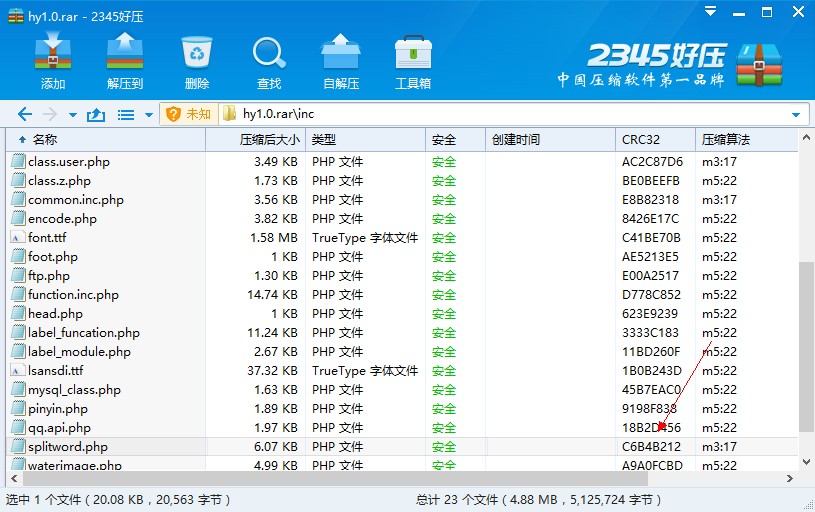Select the common.inc.php file

pos(76,200)
